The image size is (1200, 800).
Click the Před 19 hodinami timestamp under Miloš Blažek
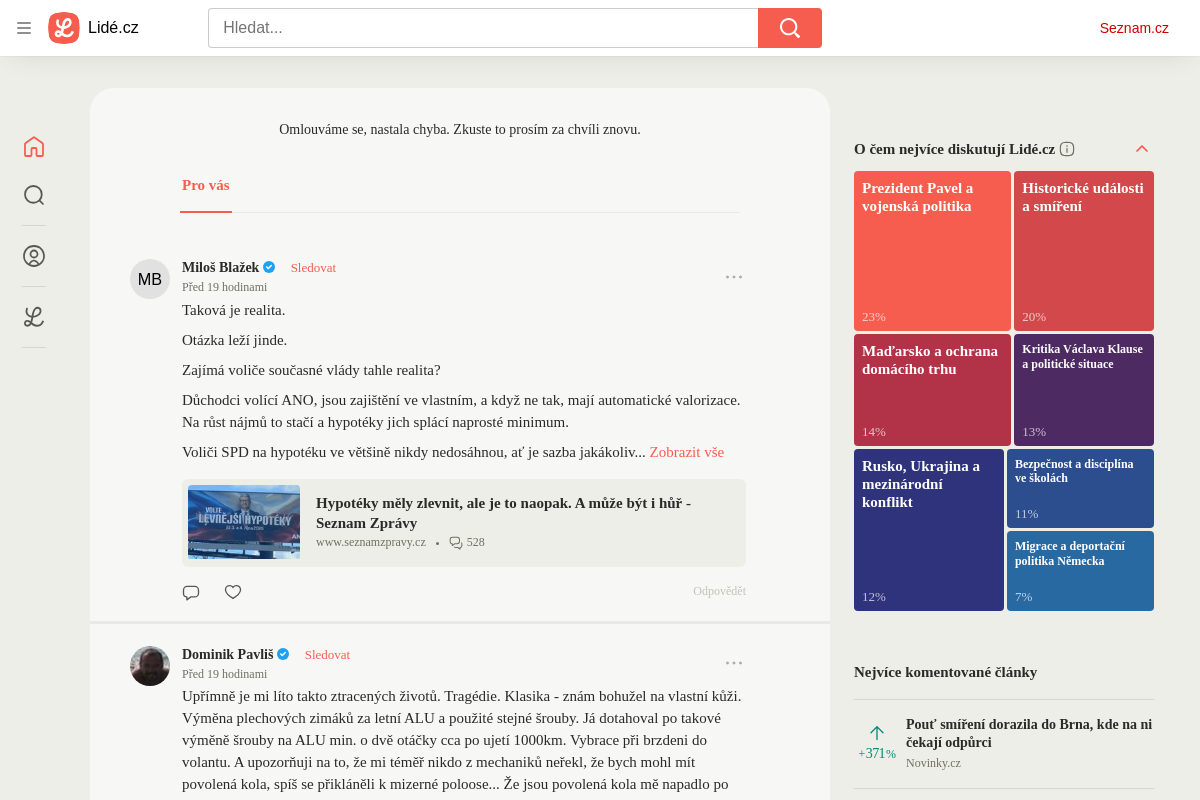[225, 287]
